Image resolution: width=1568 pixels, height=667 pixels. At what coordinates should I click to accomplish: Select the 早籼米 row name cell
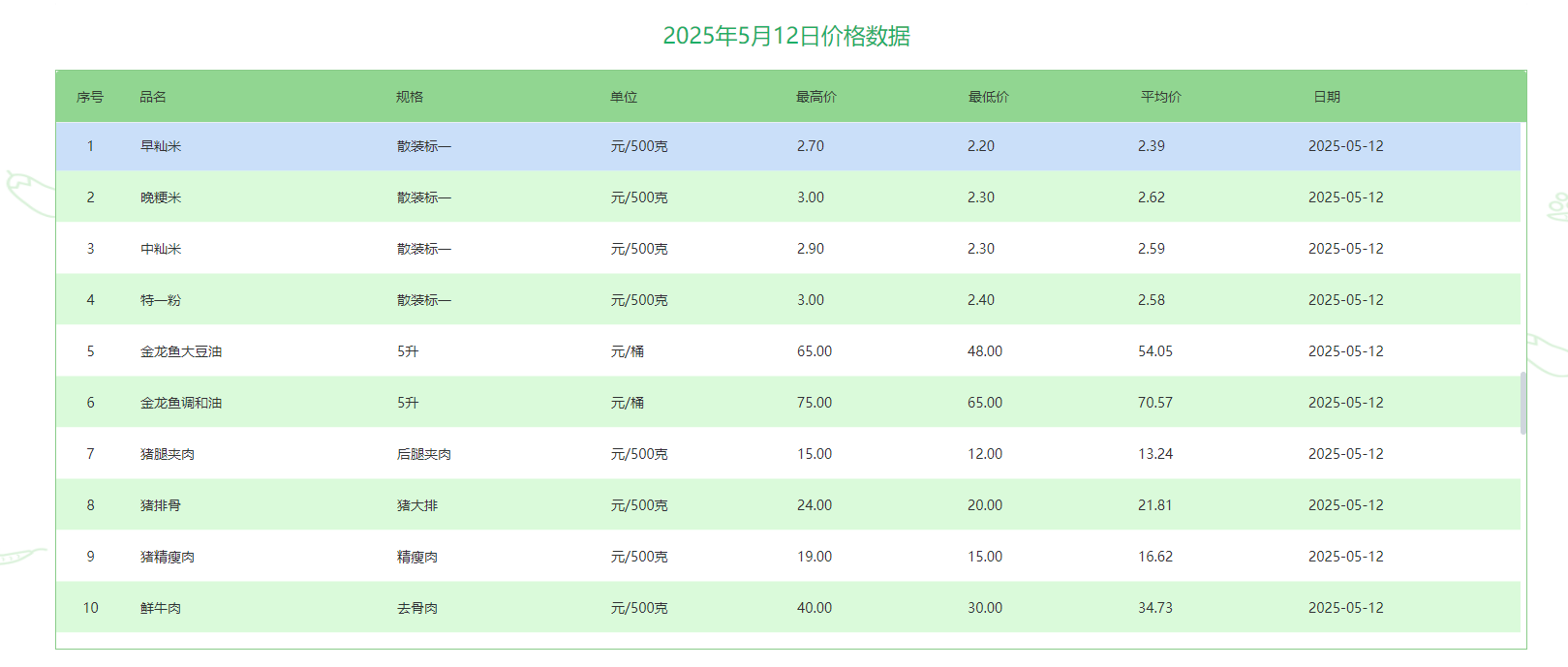[161, 146]
